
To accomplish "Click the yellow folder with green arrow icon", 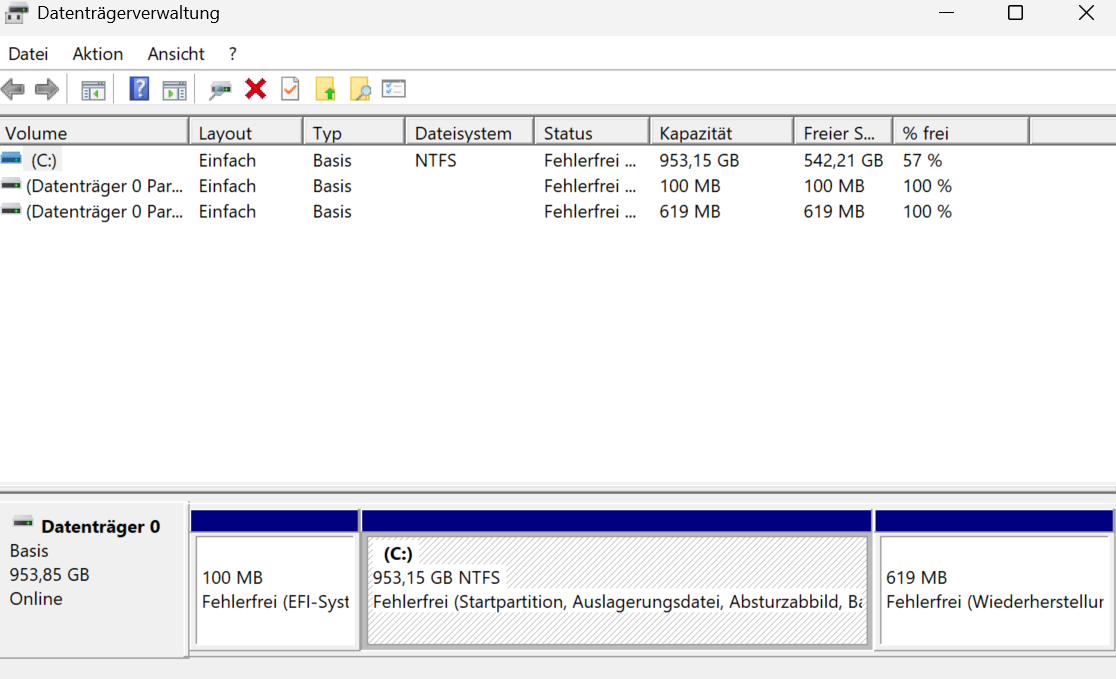I will (x=325, y=89).
